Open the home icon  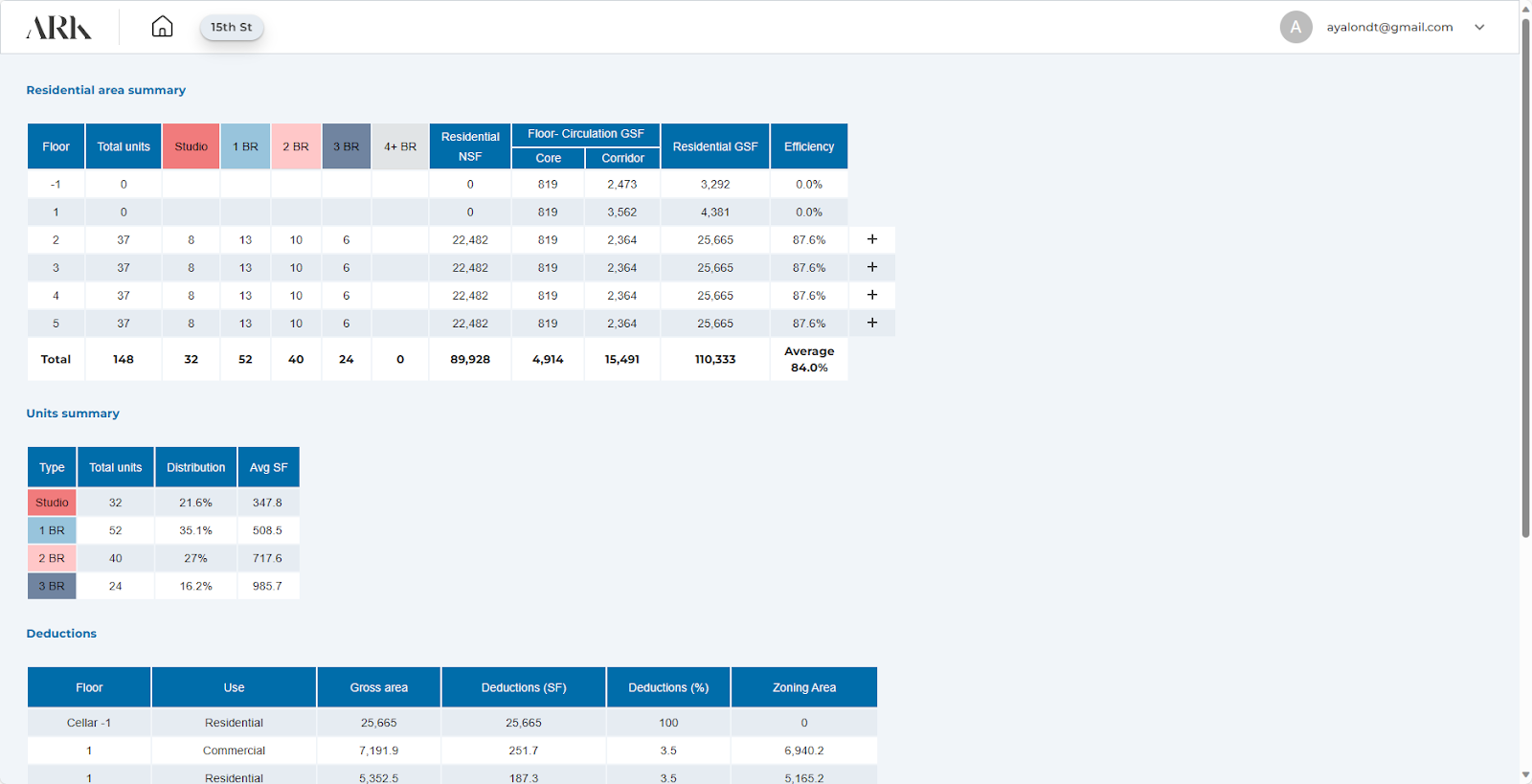point(162,27)
